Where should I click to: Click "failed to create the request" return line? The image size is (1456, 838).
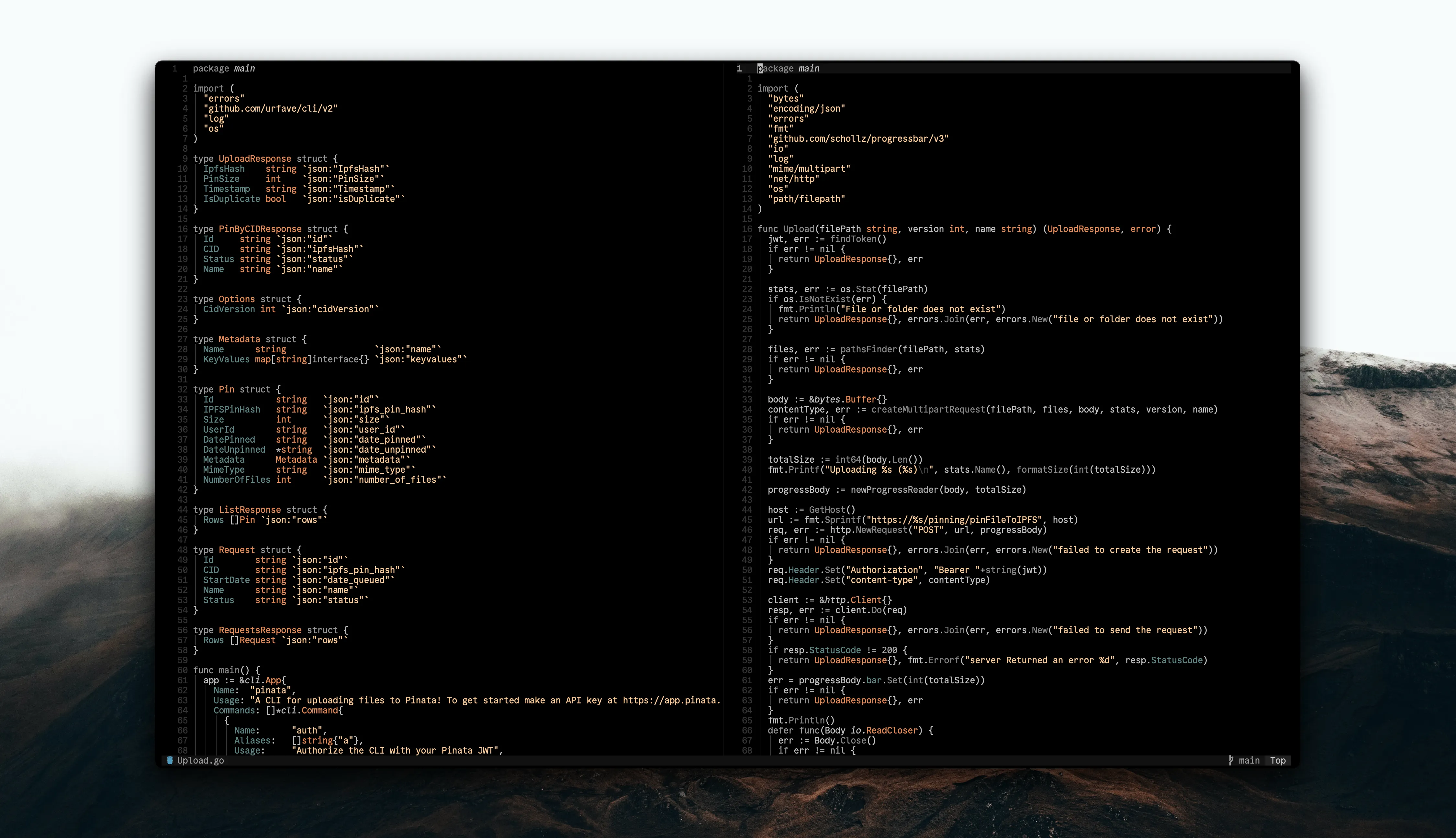coord(998,550)
